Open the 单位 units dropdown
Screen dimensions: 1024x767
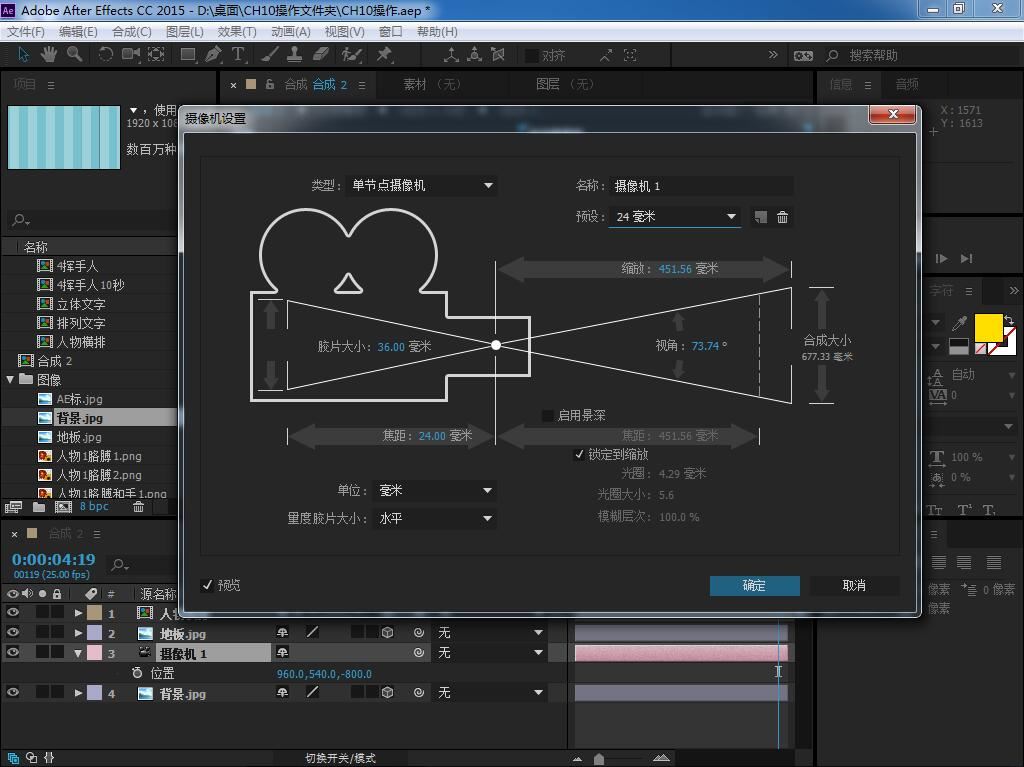click(x=434, y=490)
